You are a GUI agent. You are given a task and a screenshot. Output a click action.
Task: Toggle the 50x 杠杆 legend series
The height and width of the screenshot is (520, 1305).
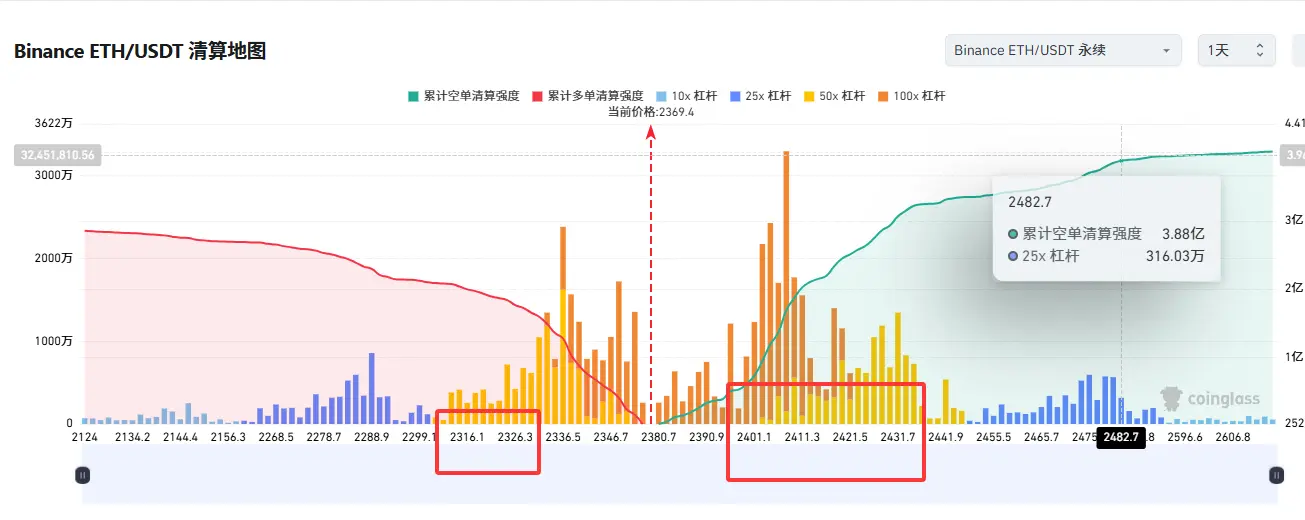point(834,96)
